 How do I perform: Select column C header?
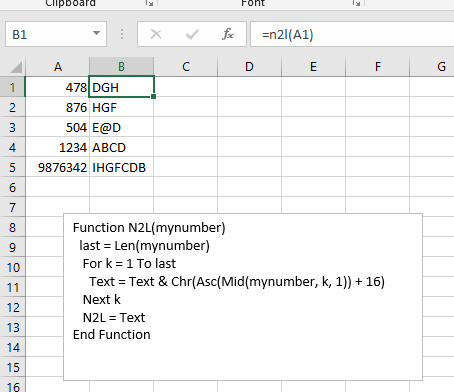186,67
